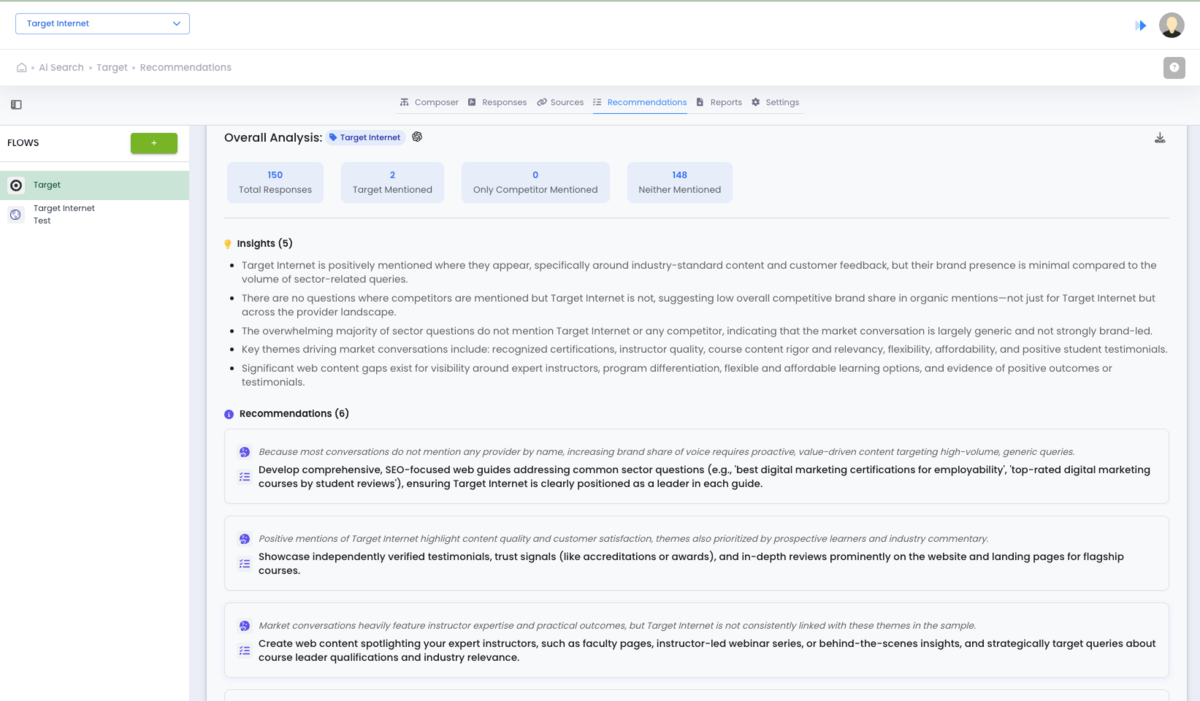
Task: Select the Target Internet Test flow
Action: coord(94,215)
